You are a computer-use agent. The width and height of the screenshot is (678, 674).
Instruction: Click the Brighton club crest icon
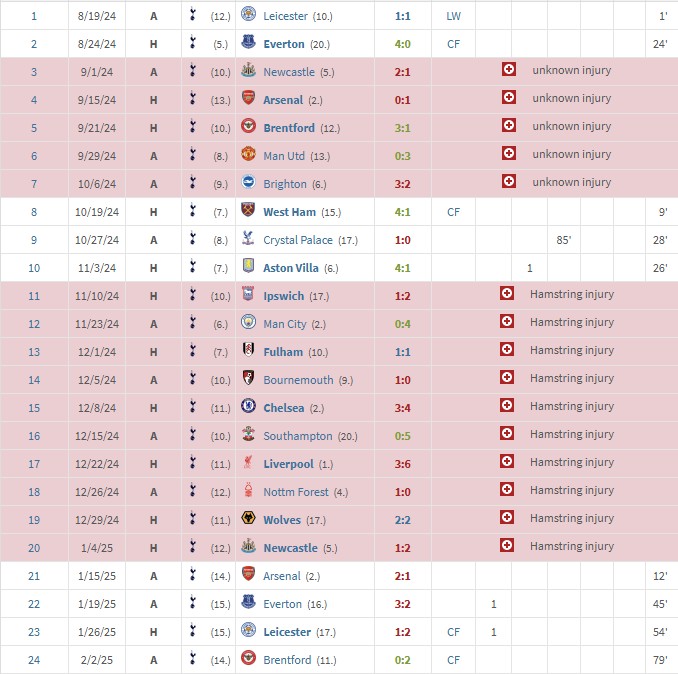click(249, 184)
